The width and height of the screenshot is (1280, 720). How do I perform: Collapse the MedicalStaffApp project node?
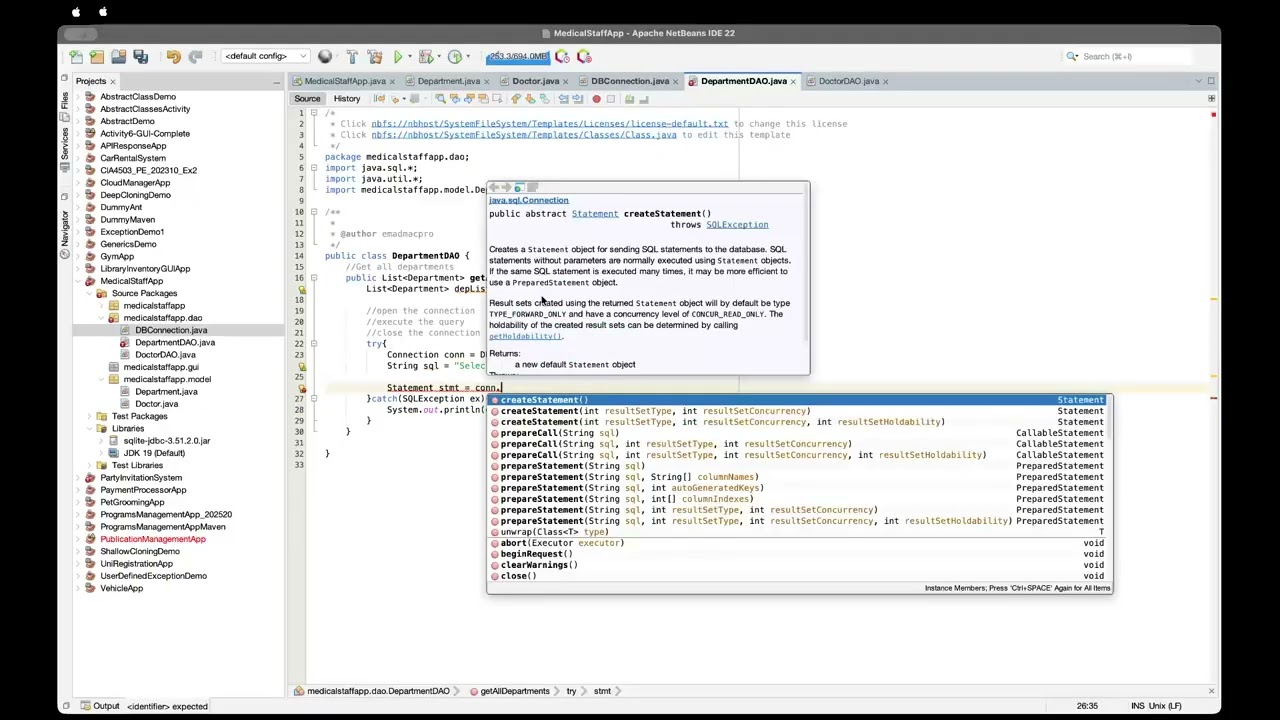pyautogui.click(x=79, y=281)
